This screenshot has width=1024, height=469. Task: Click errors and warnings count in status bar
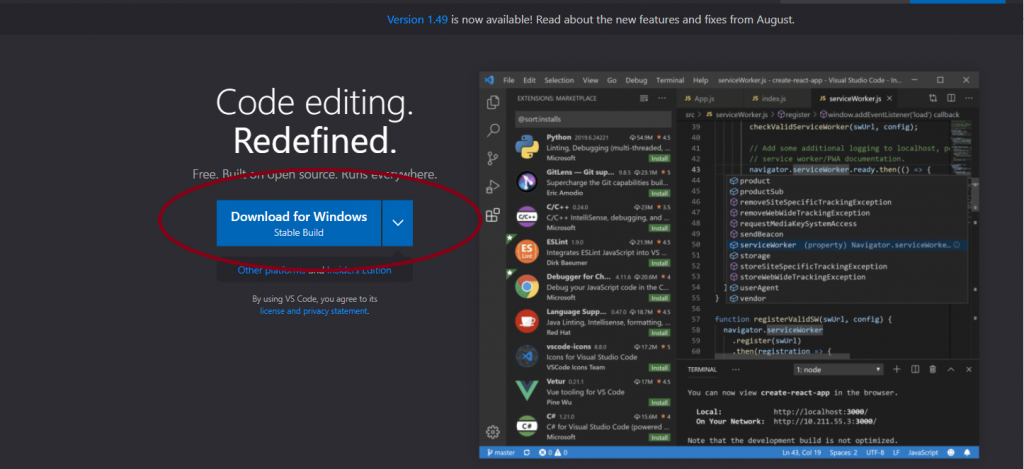pos(552,453)
